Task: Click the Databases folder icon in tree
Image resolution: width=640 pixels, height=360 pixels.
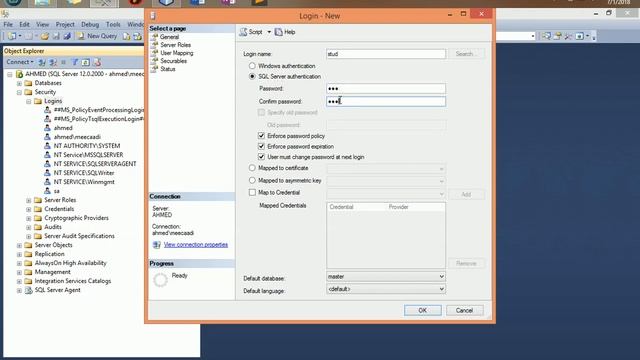Action: [x=28, y=83]
